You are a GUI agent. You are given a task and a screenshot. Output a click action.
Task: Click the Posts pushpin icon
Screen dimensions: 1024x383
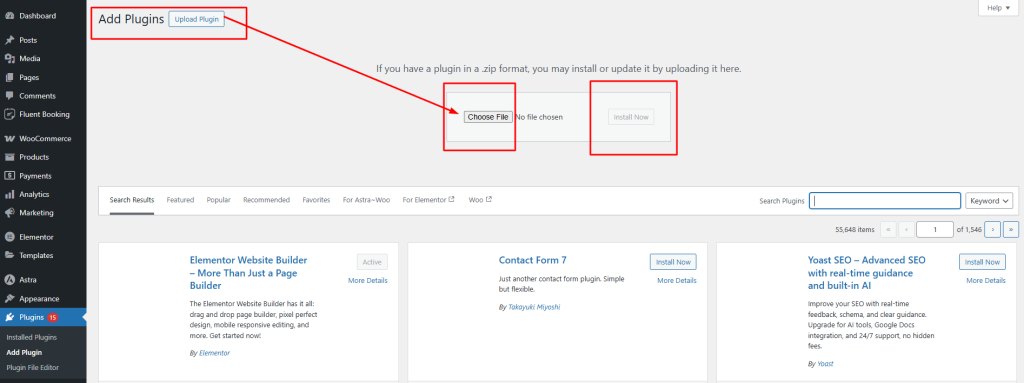(10, 40)
